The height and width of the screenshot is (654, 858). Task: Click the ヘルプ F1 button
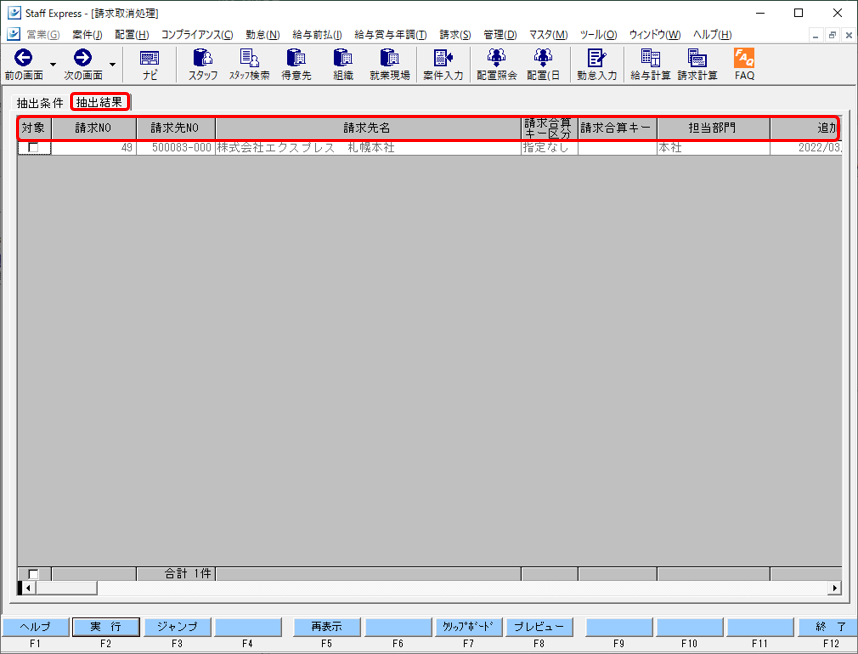pyautogui.click(x=36, y=627)
